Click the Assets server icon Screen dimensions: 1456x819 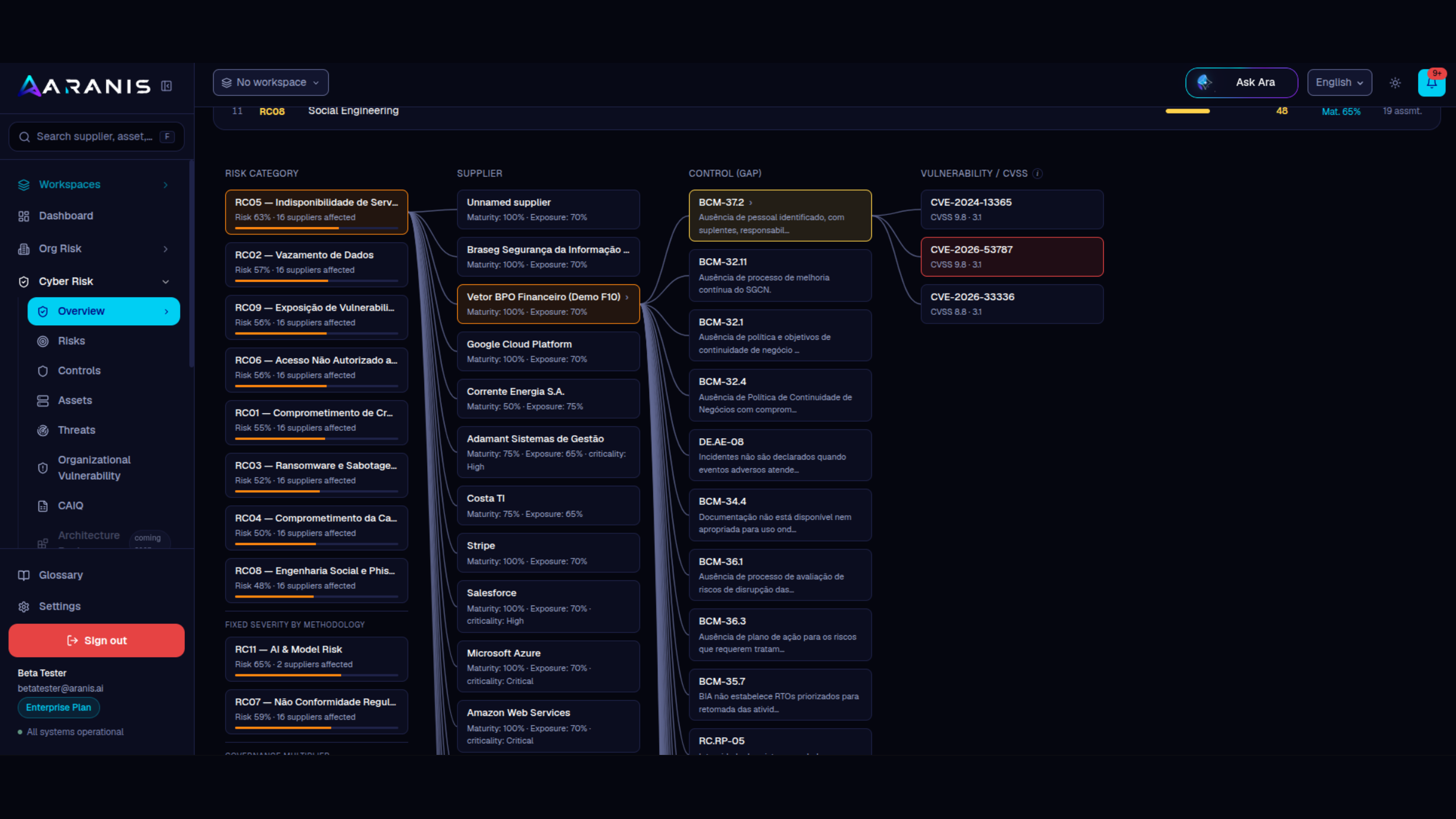point(43,400)
